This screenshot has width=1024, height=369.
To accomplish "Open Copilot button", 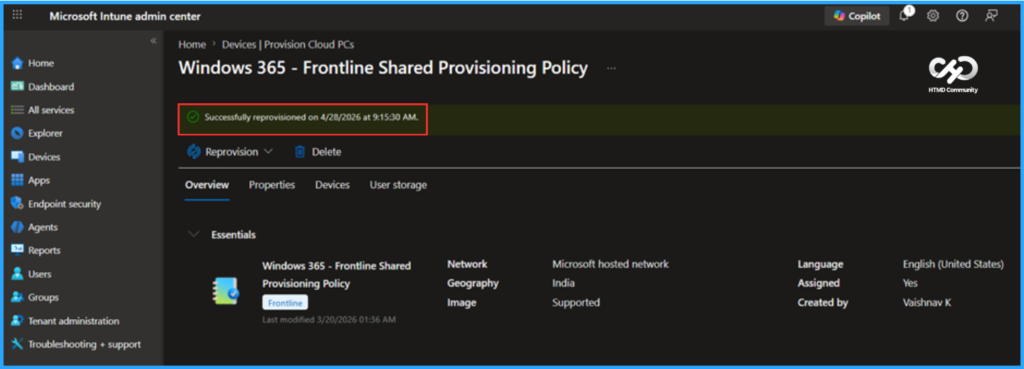I will (x=857, y=16).
